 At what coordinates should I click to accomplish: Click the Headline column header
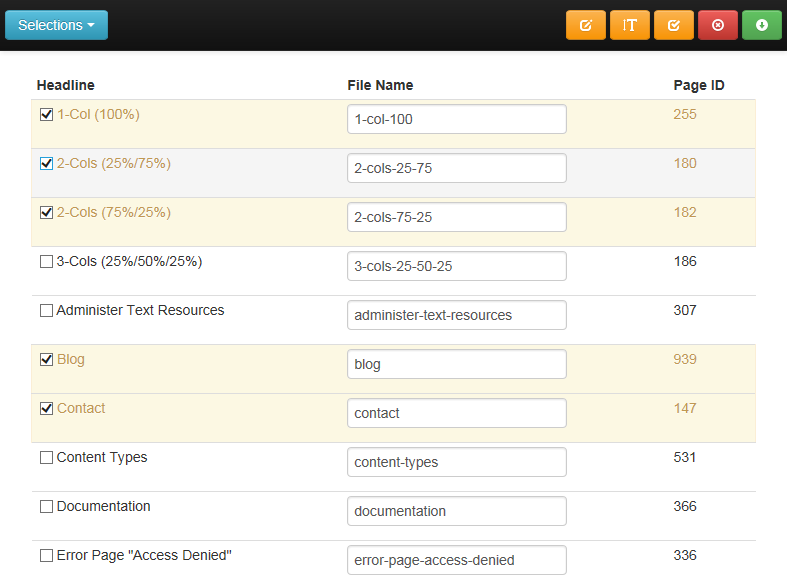[x=66, y=85]
